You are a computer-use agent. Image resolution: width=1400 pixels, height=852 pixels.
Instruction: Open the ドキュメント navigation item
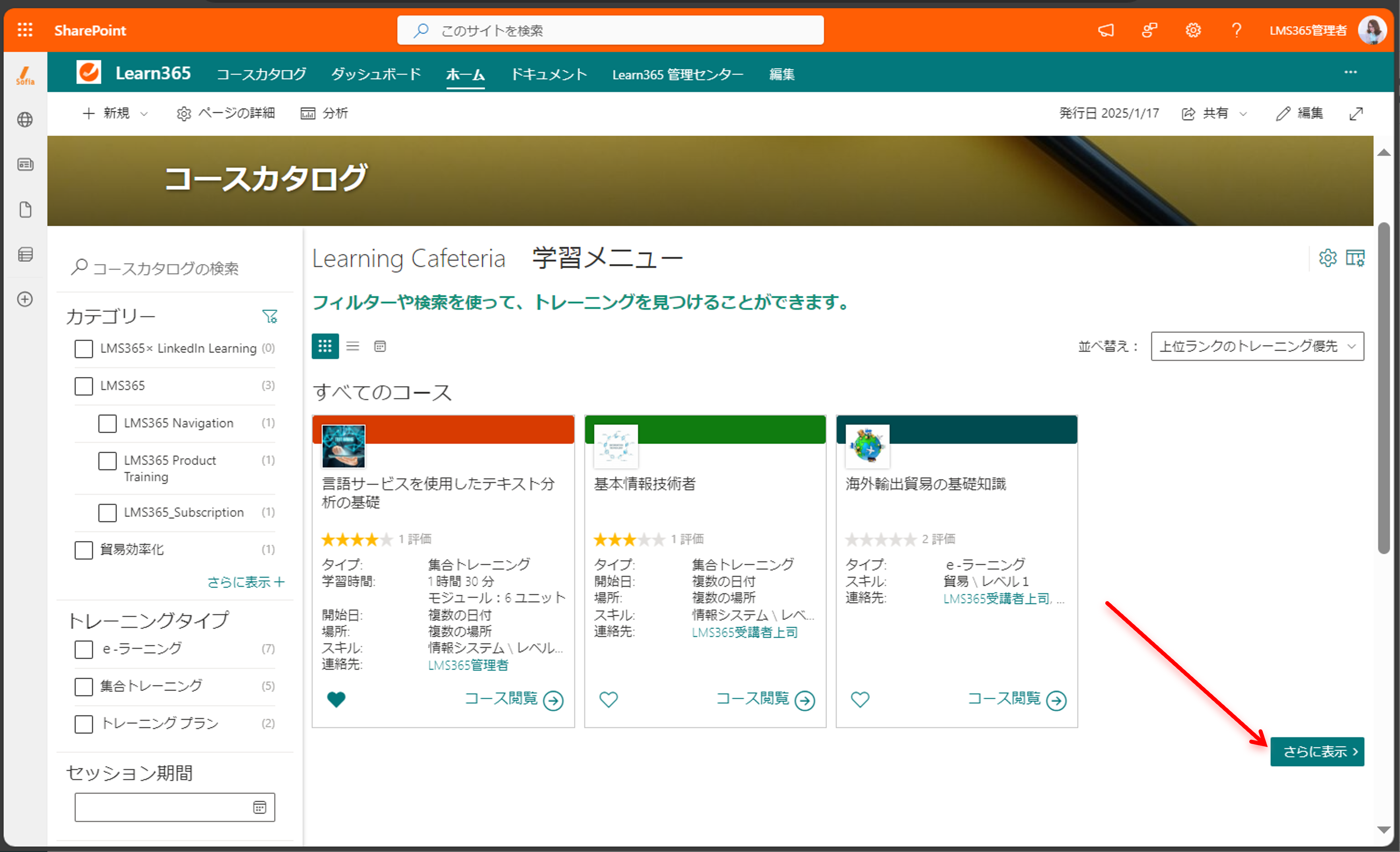click(548, 74)
